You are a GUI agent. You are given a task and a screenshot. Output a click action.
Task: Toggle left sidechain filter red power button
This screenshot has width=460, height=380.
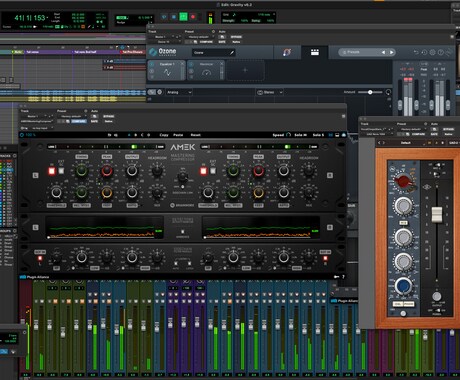(40, 258)
